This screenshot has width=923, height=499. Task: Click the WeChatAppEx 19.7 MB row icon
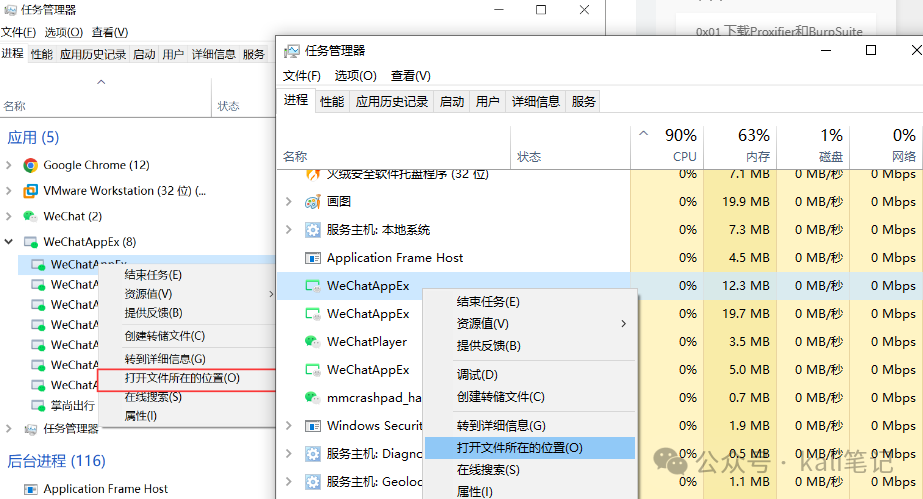point(313,314)
